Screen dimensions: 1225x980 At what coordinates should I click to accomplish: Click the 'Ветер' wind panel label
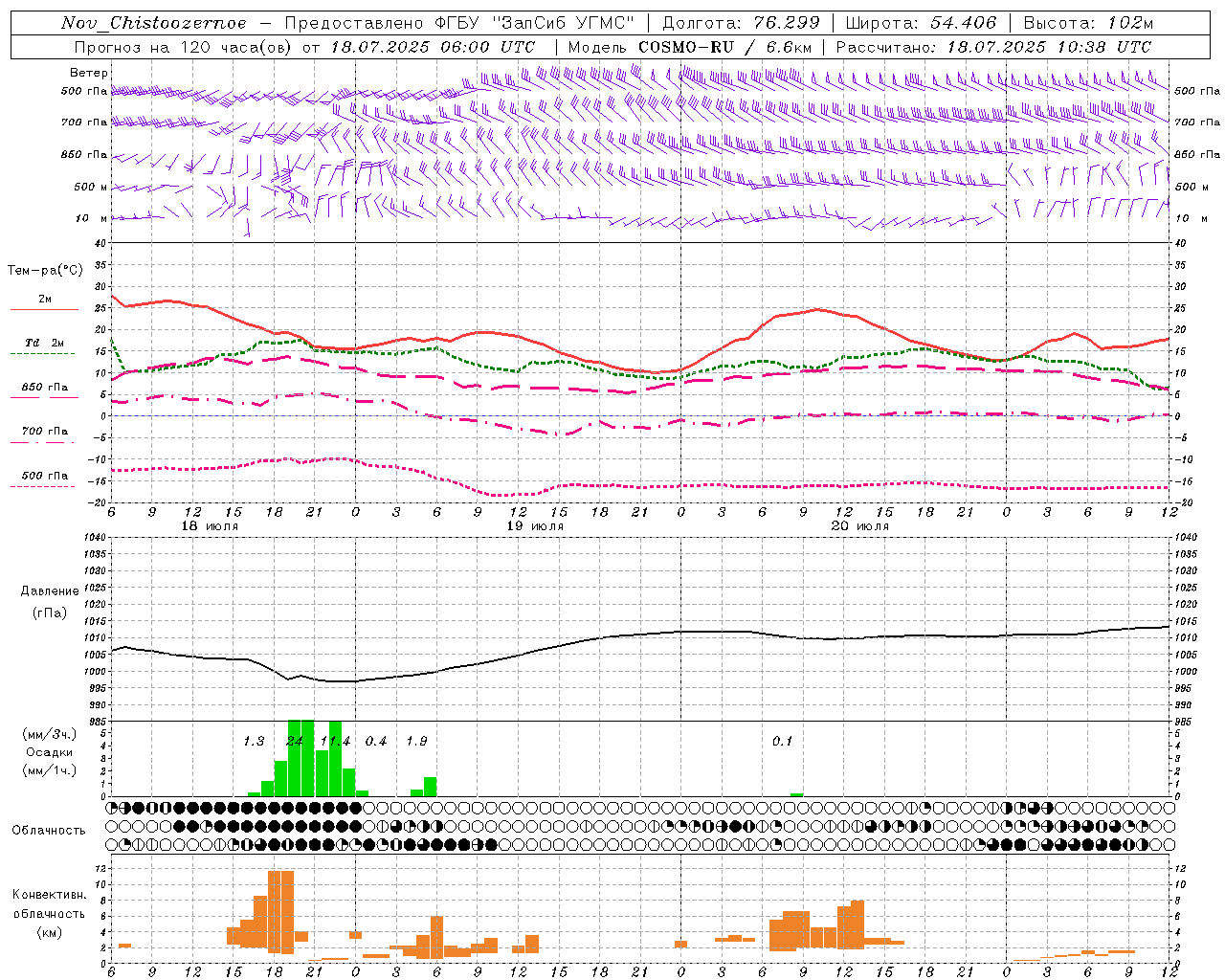(89, 73)
